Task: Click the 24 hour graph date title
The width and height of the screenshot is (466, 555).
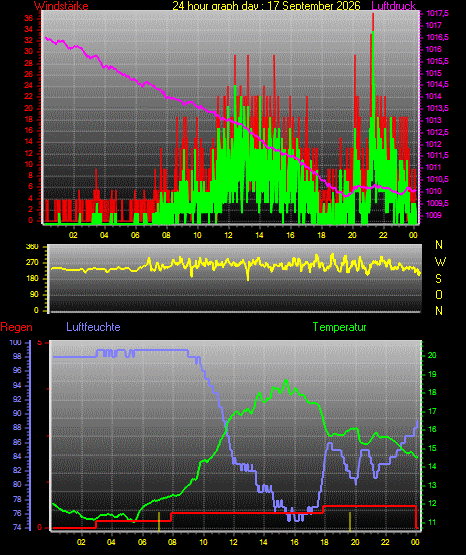Action: pos(266,6)
